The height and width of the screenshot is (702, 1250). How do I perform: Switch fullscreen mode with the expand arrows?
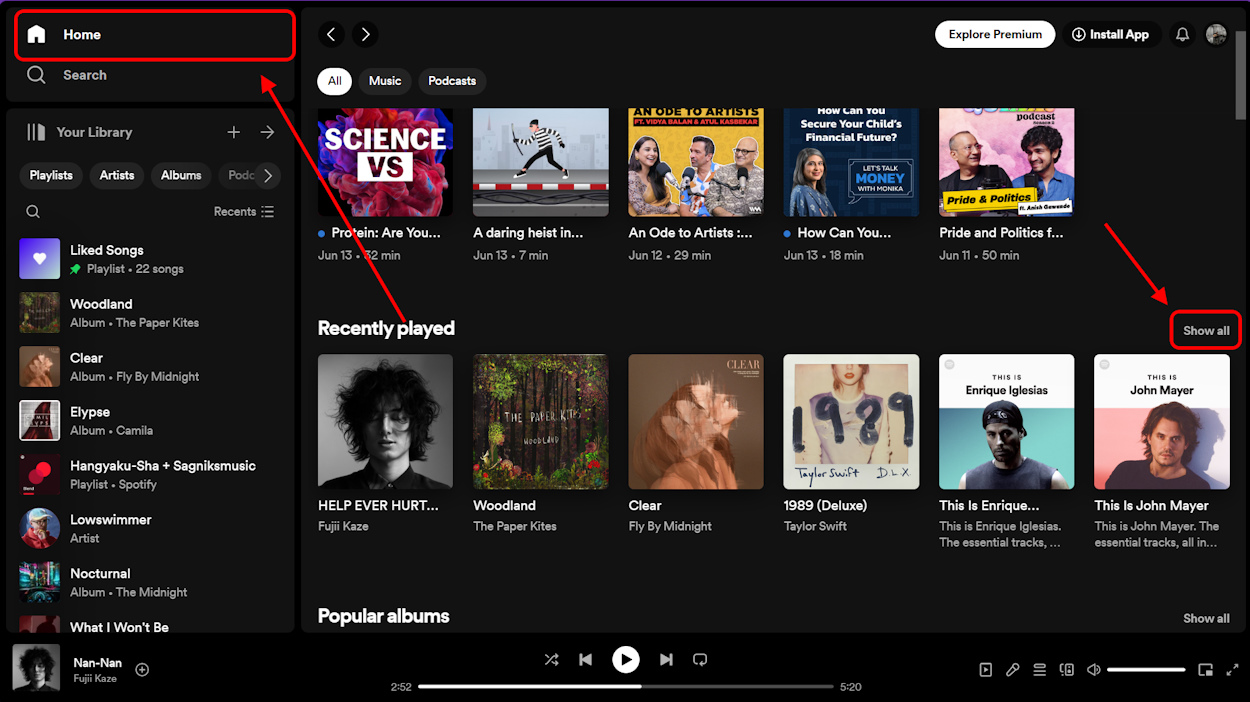(1232, 669)
